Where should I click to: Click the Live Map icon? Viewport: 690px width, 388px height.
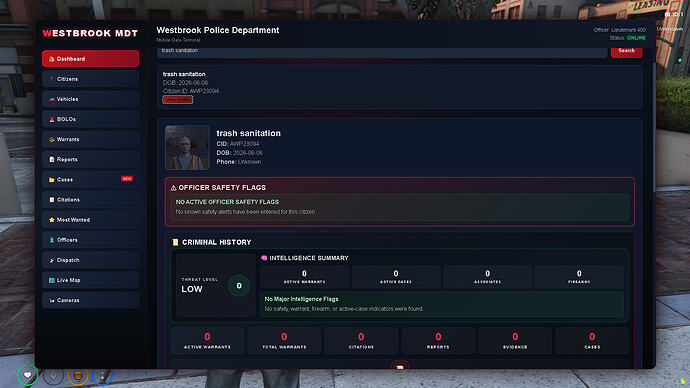coord(51,280)
